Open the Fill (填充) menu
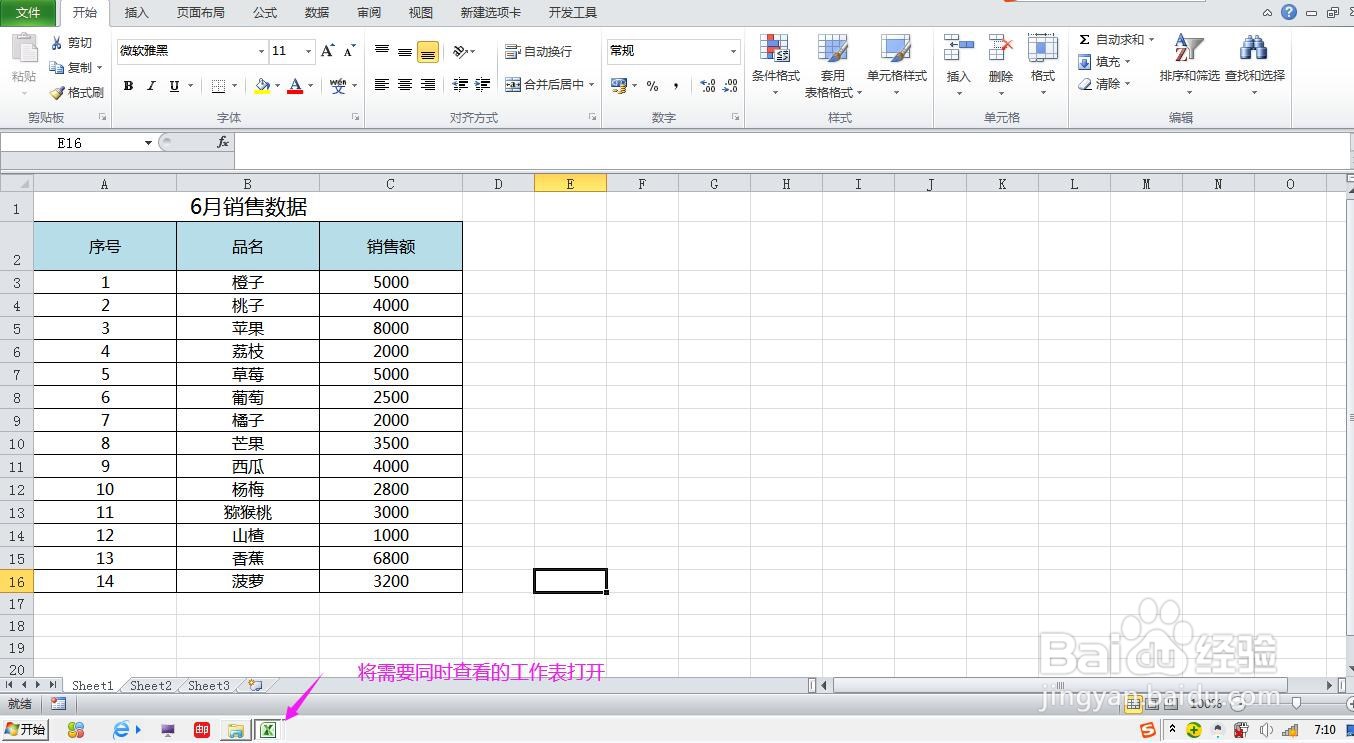 click(1104, 62)
